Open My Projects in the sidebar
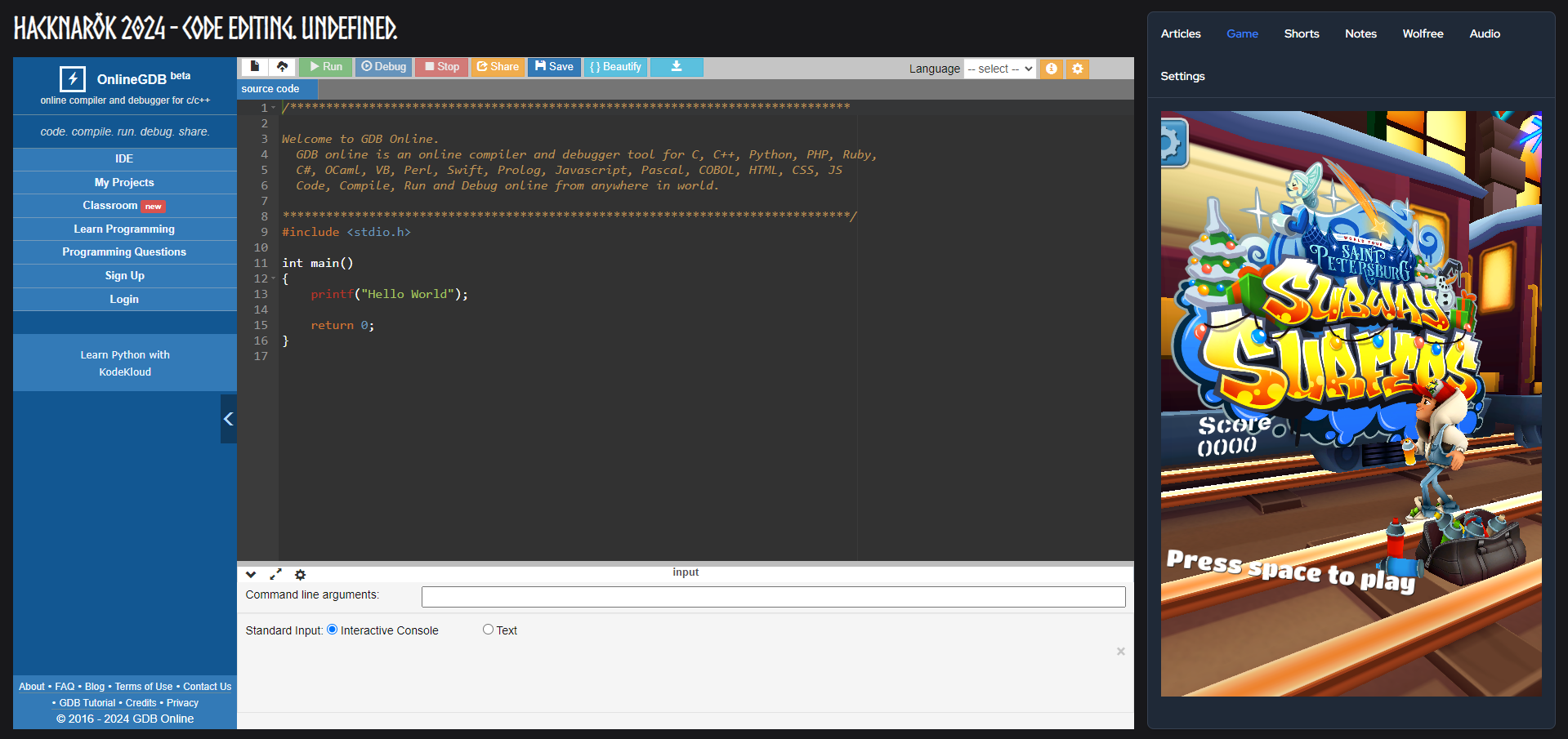This screenshot has height=739, width=1568. click(x=124, y=183)
